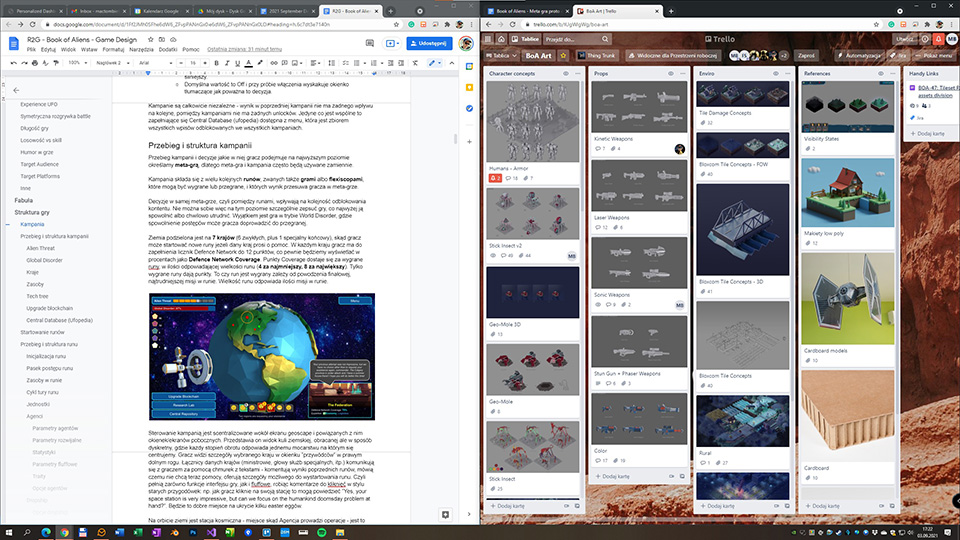Open the Cardboard models card
The image size is (960, 540).
[847, 309]
